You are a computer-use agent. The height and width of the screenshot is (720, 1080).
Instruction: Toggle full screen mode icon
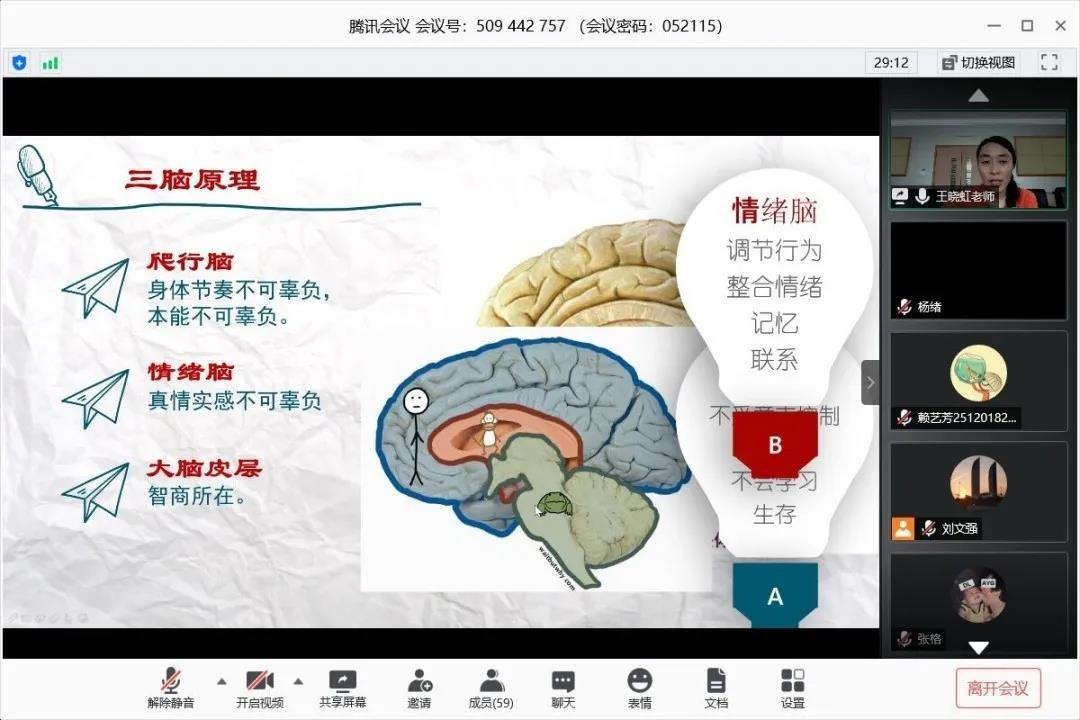coord(1049,62)
